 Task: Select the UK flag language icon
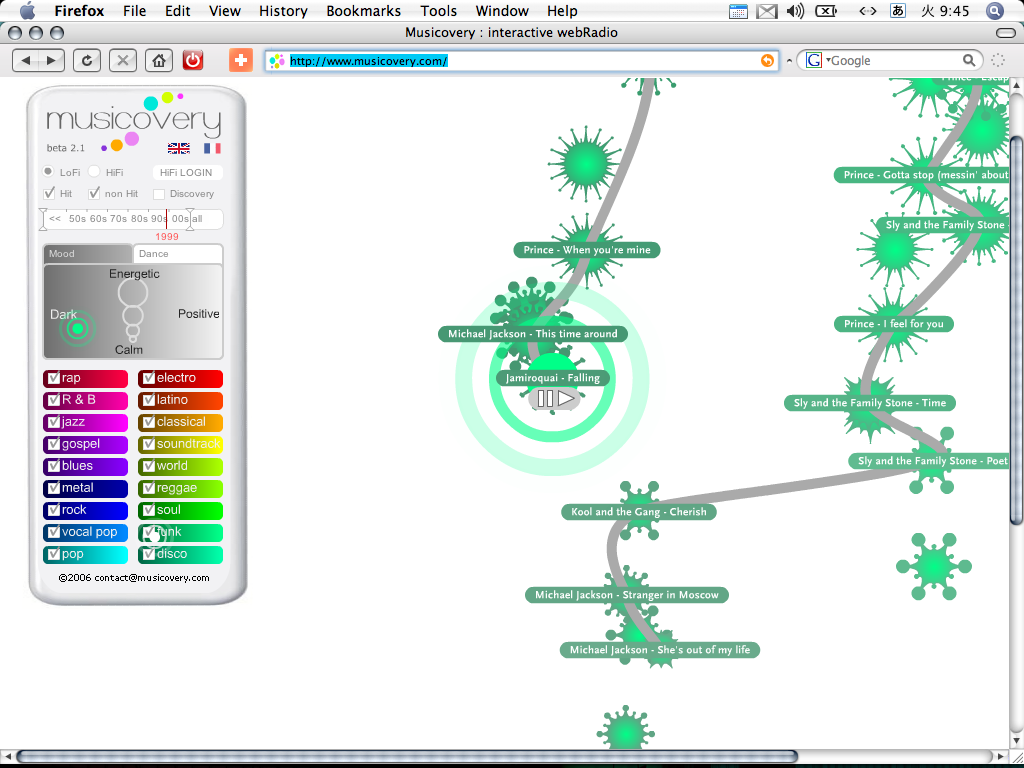pyautogui.click(x=179, y=148)
